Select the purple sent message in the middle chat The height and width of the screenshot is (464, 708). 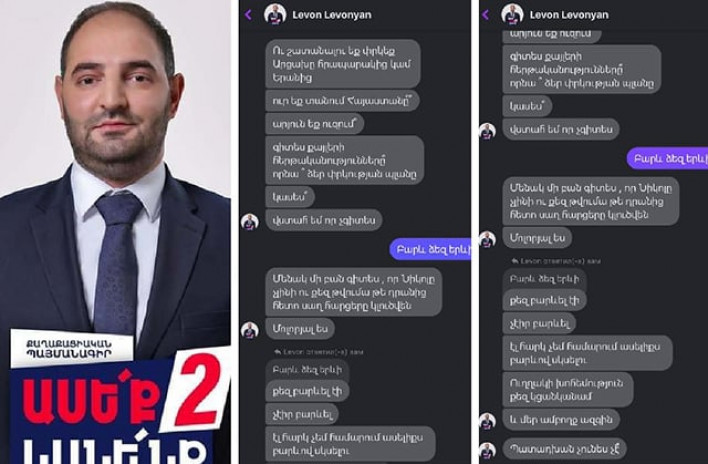pos(430,249)
